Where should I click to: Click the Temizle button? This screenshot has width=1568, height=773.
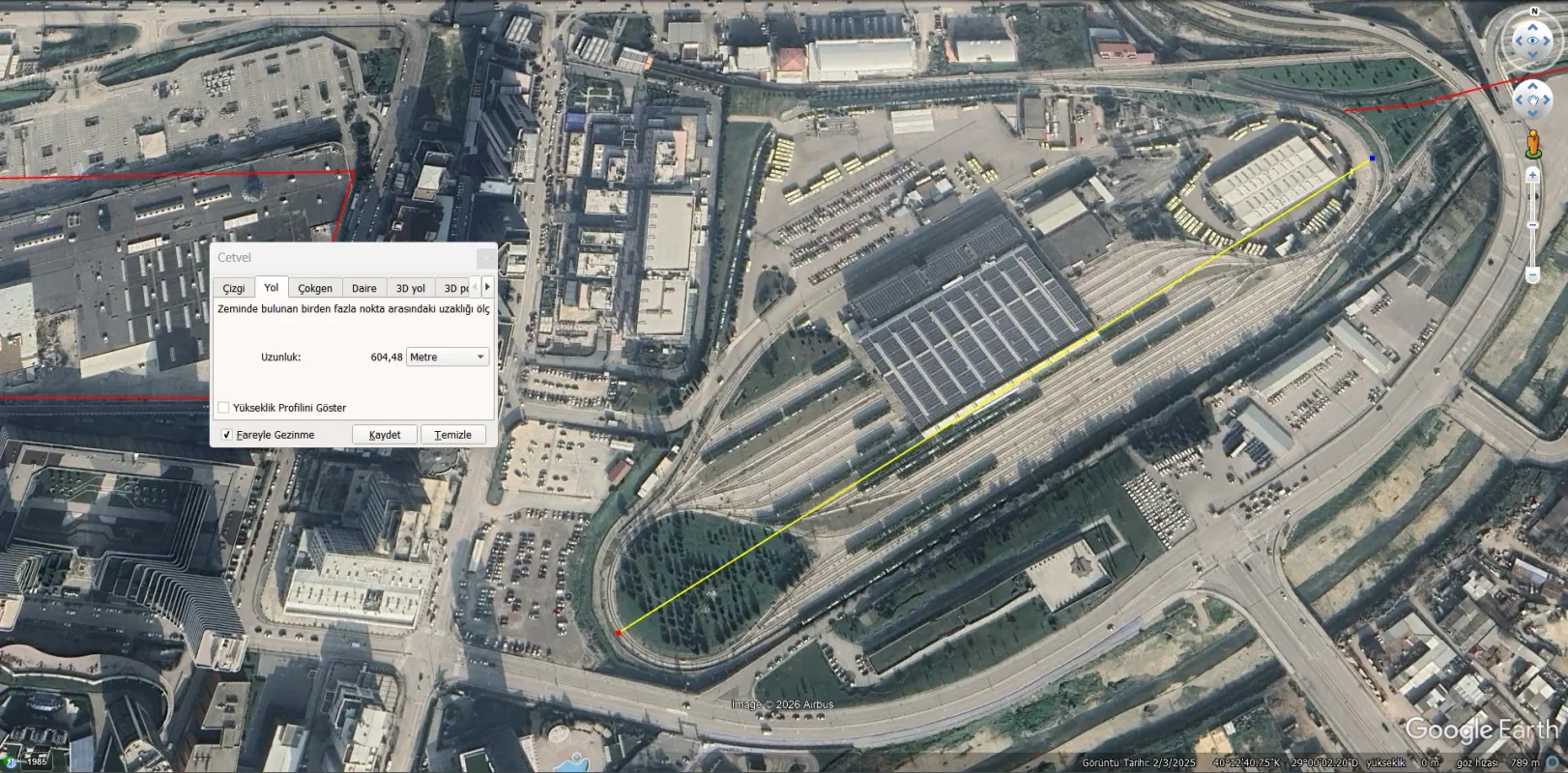[453, 435]
